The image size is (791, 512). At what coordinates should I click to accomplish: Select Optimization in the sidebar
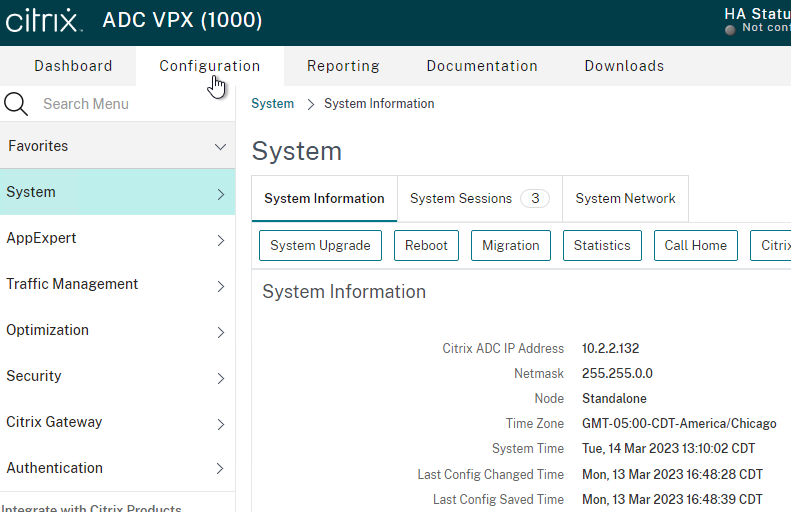[118, 330]
